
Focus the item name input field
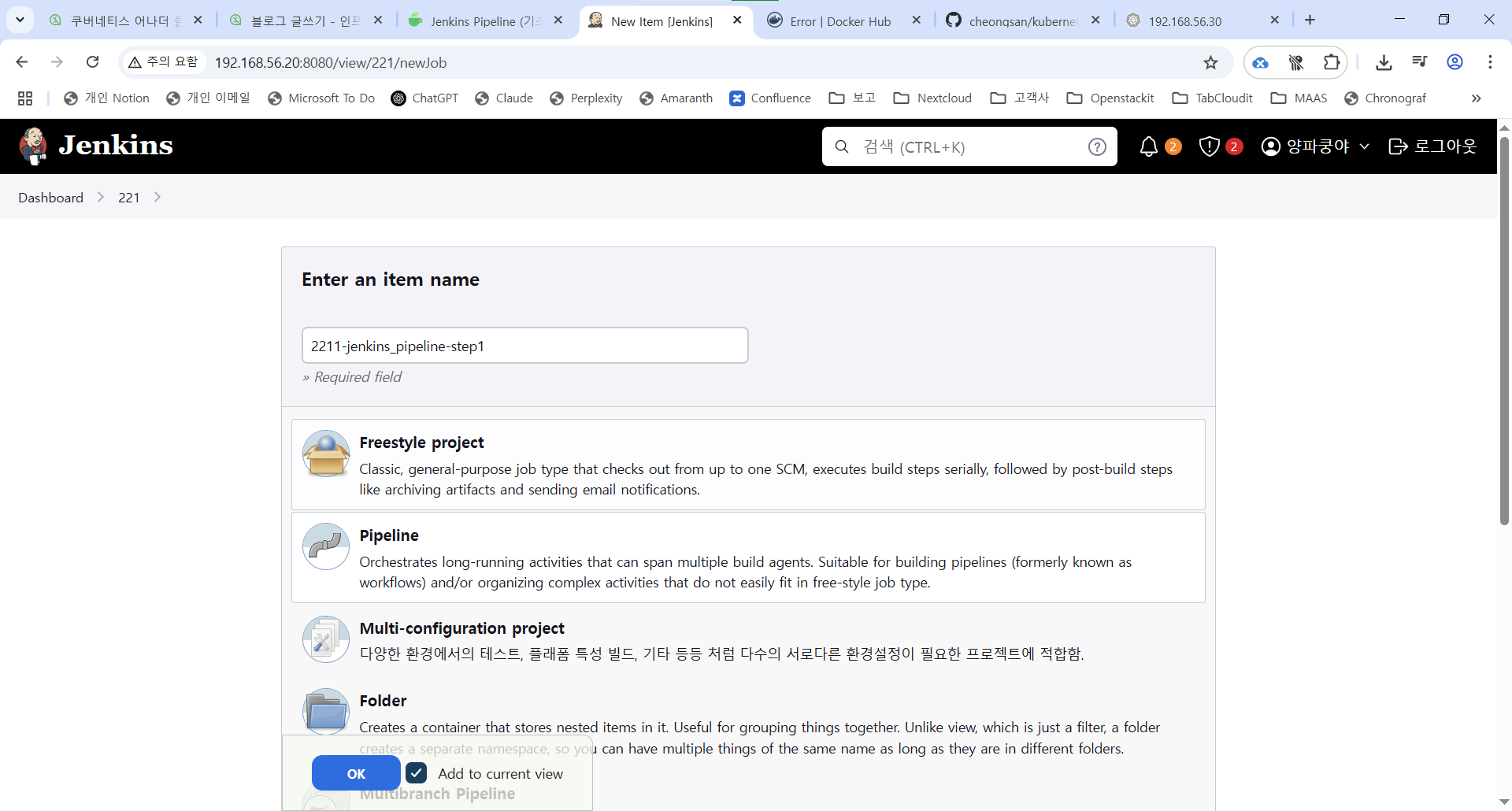click(525, 346)
